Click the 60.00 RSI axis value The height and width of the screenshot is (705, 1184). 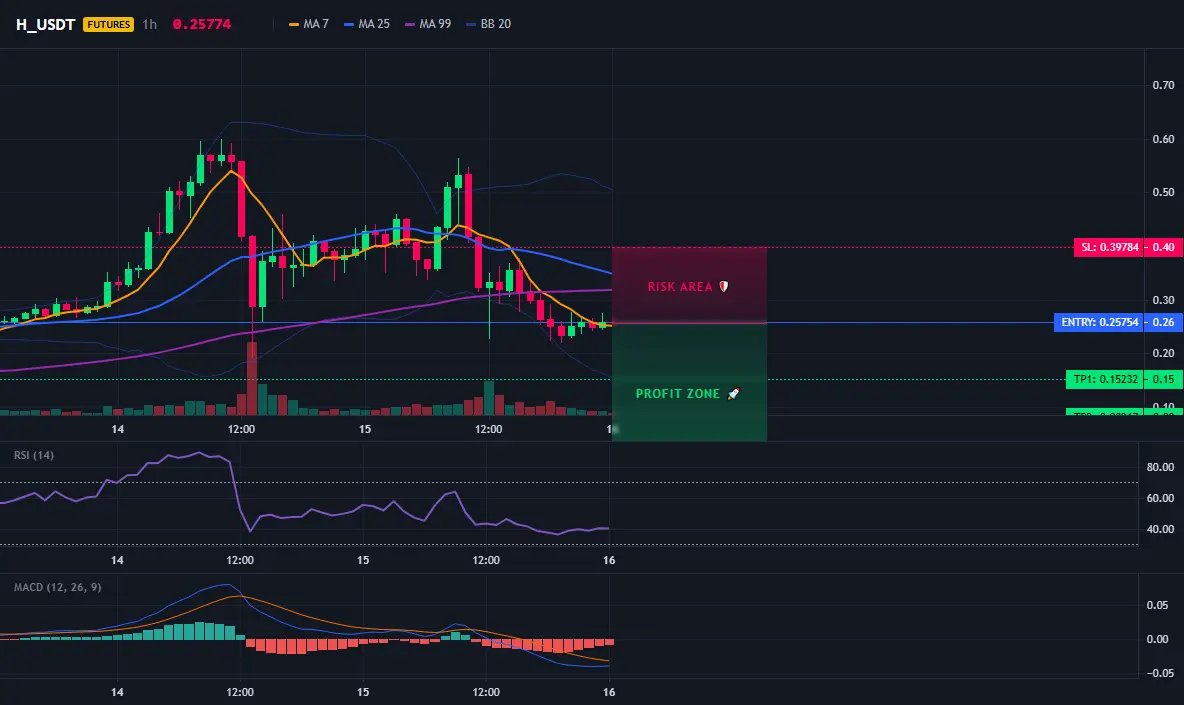point(1161,498)
